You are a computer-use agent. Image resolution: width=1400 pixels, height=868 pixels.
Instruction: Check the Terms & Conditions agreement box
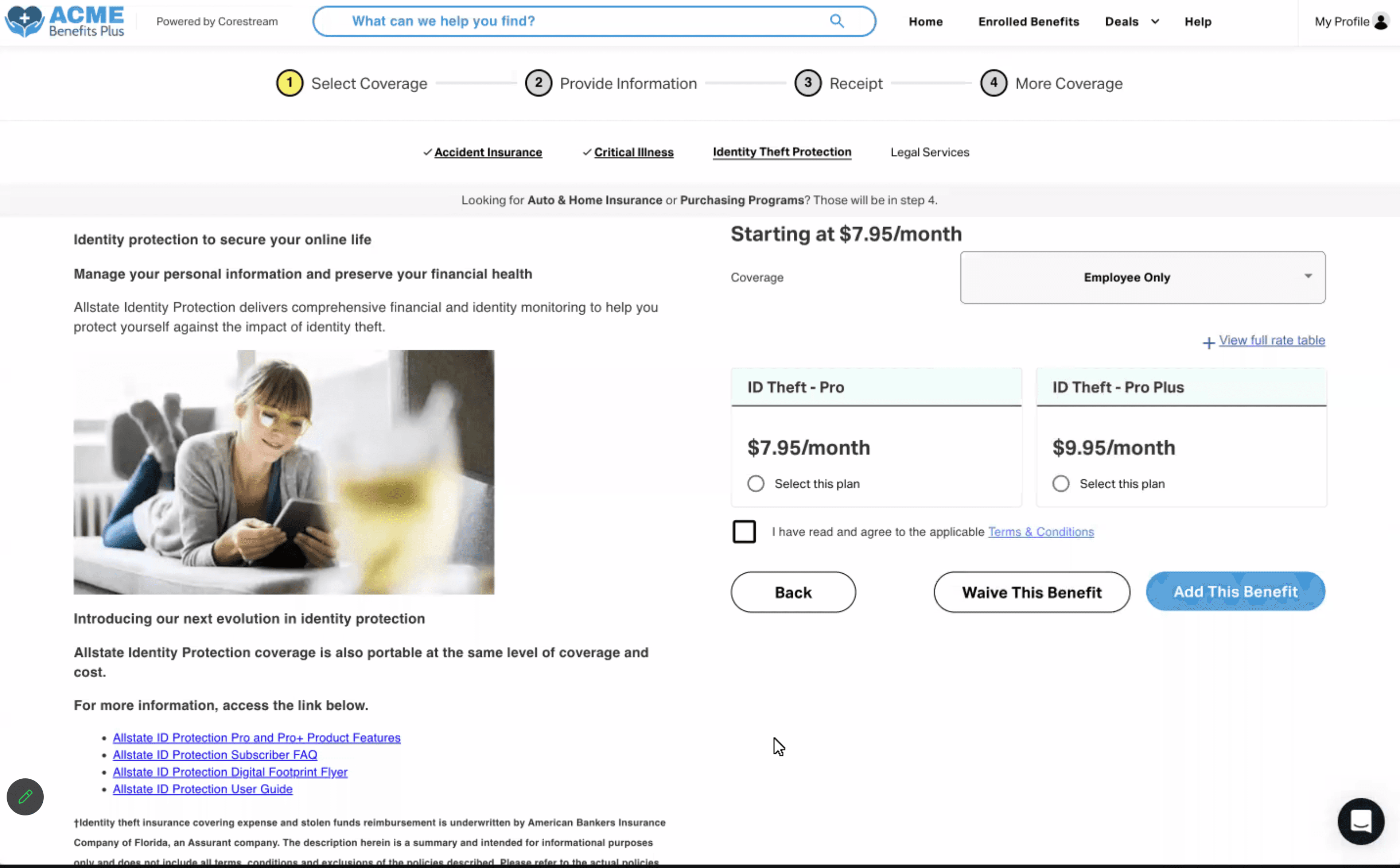tap(744, 532)
